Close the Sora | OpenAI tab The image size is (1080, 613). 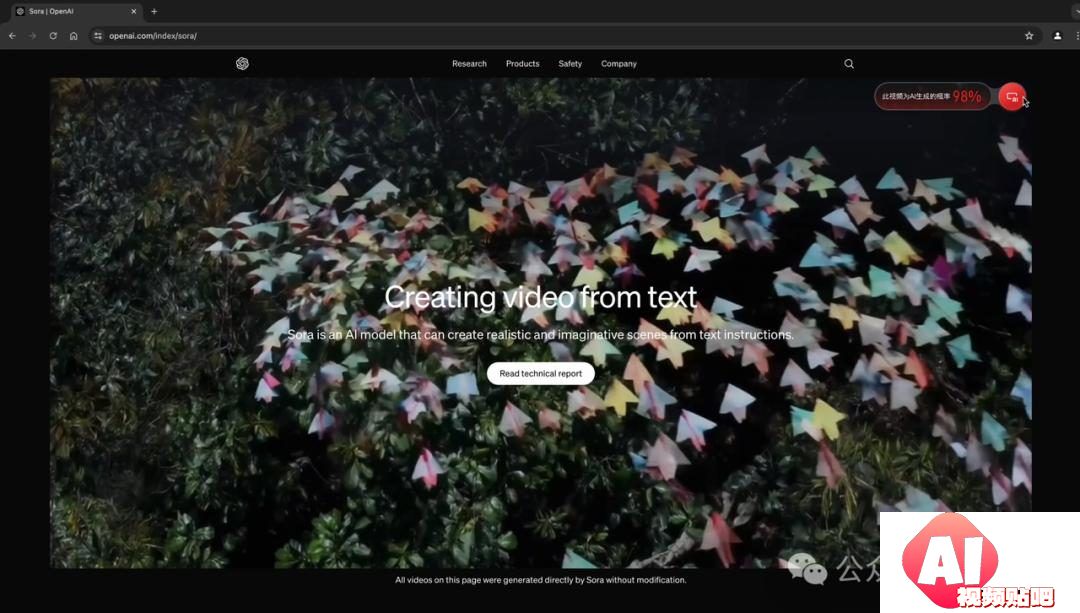coord(134,11)
